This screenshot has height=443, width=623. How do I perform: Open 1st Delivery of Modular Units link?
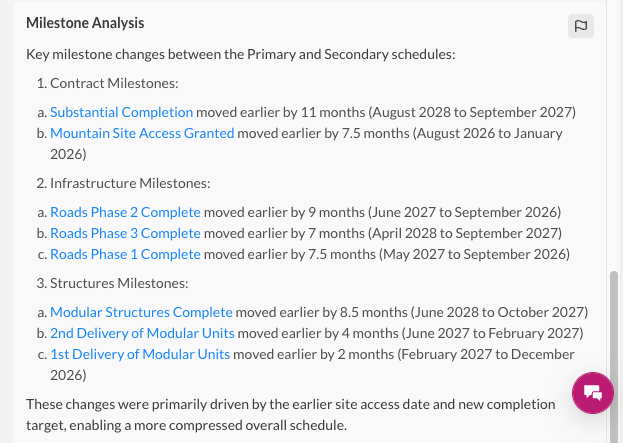(140, 354)
